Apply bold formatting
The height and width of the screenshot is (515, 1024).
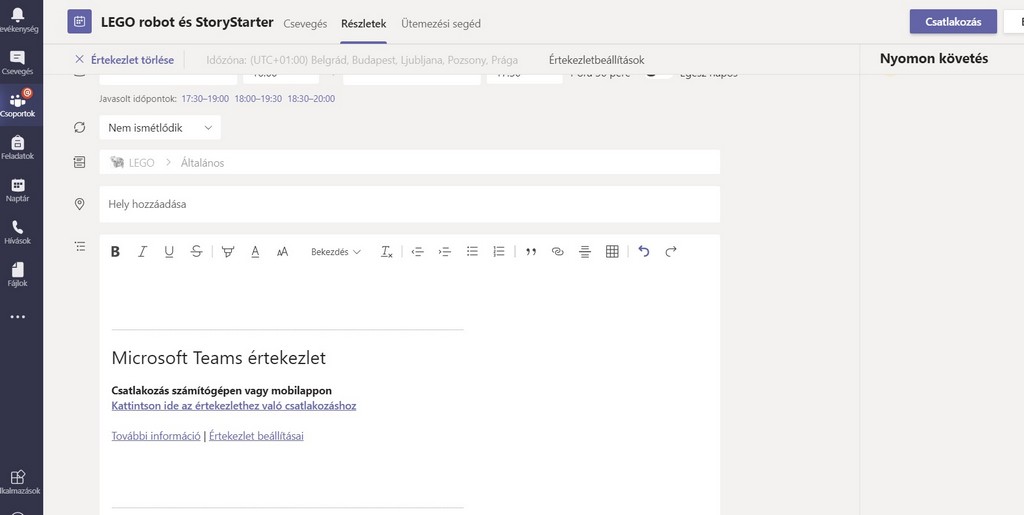115,251
